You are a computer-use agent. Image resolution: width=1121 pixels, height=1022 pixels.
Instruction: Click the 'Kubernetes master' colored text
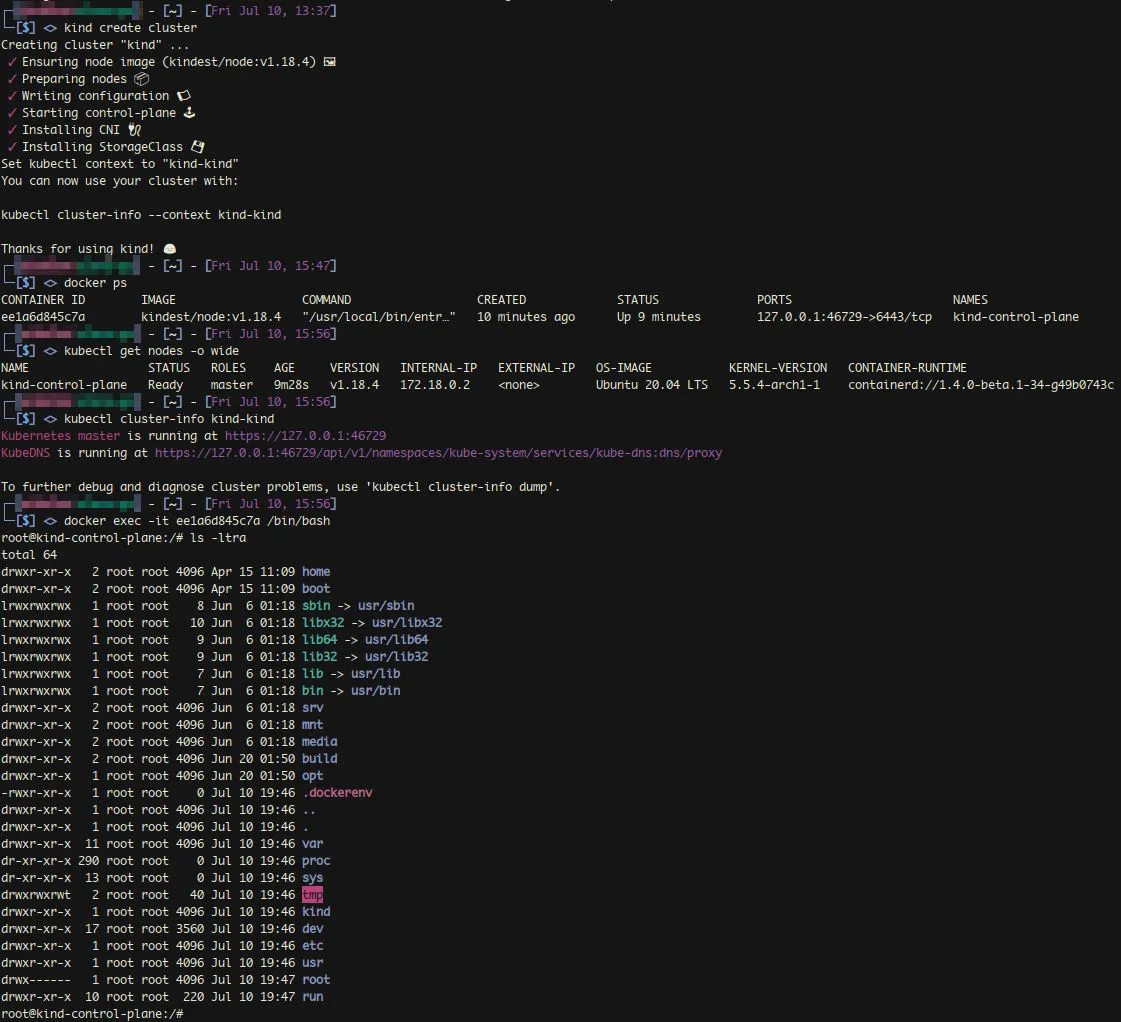click(60, 436)
